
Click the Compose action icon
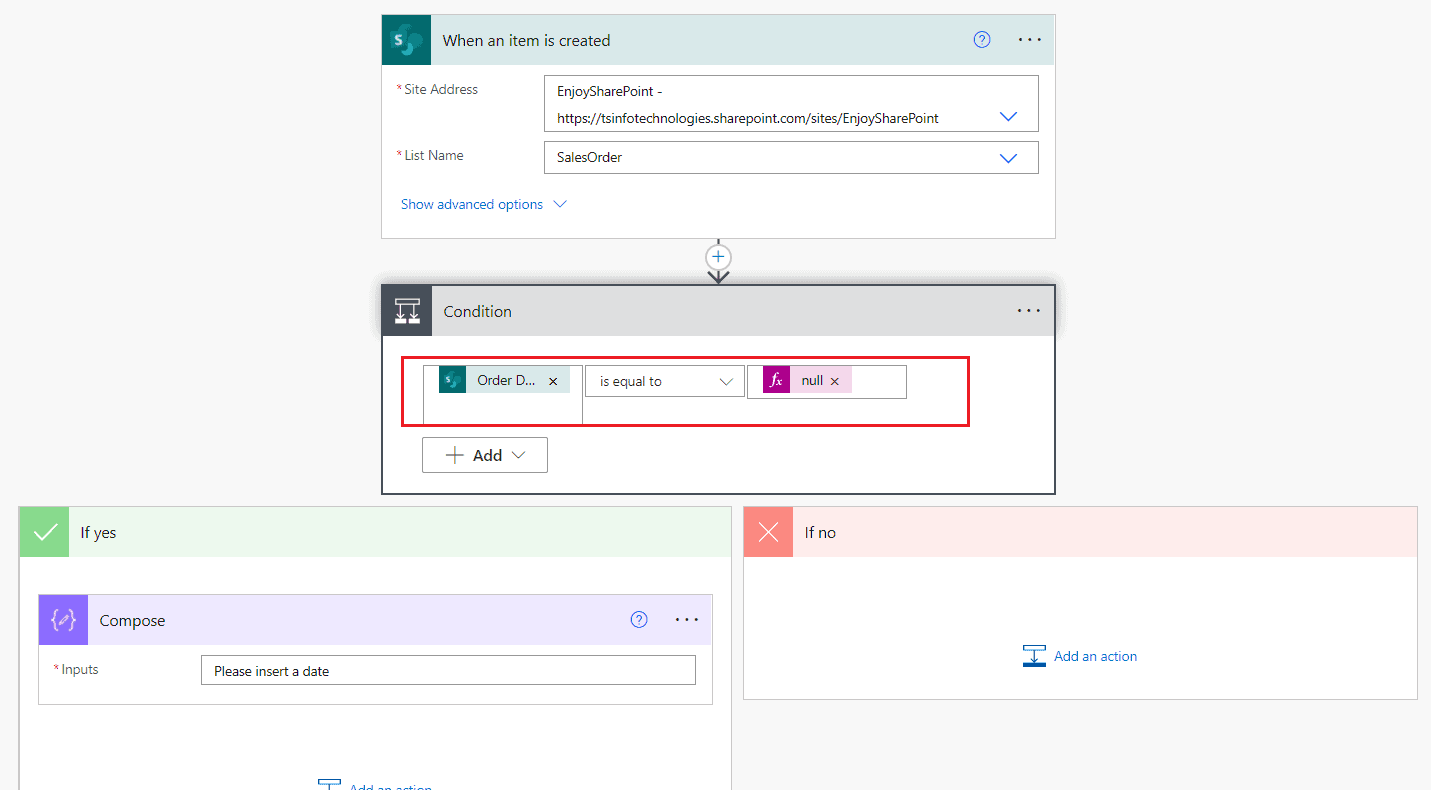click(62, 619)
